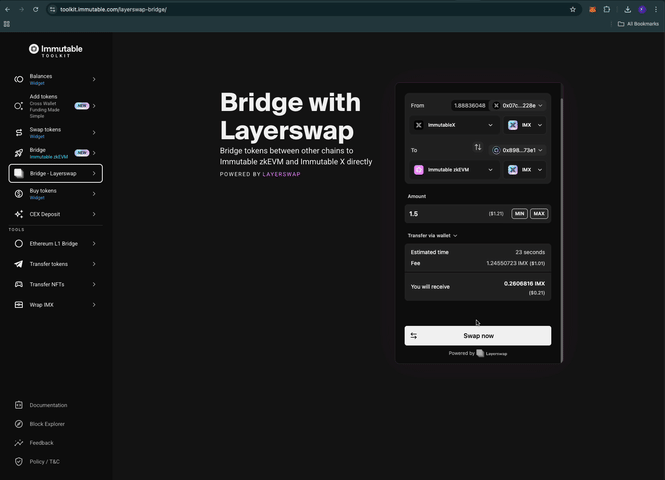
Task: Open the ImmutableX source network dropdown
Action: 454,125
